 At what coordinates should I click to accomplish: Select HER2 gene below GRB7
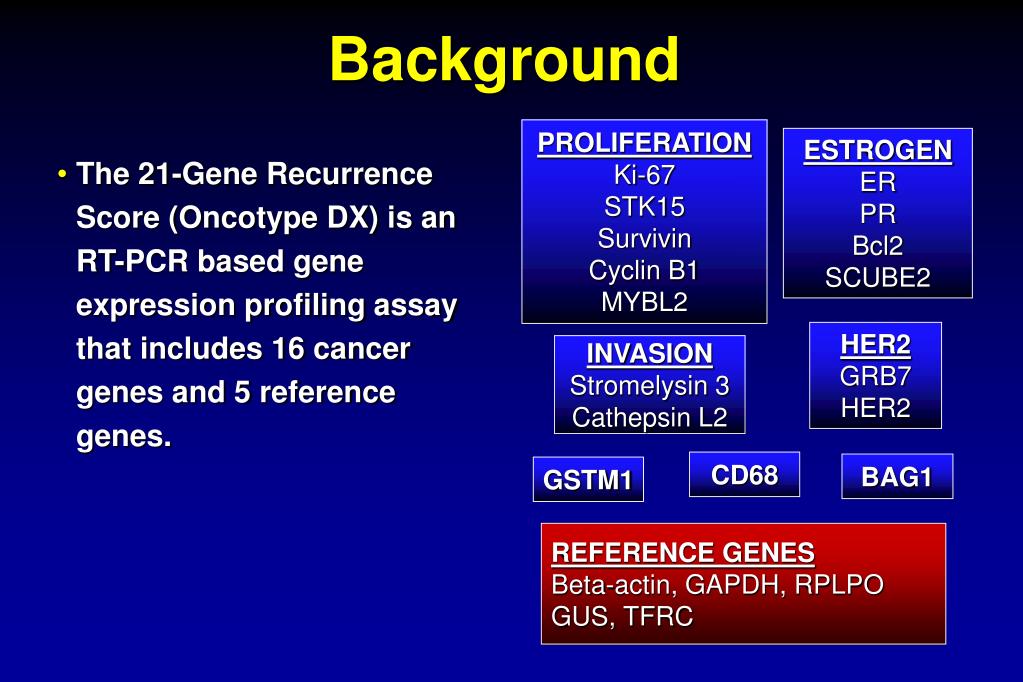[876, 409]
